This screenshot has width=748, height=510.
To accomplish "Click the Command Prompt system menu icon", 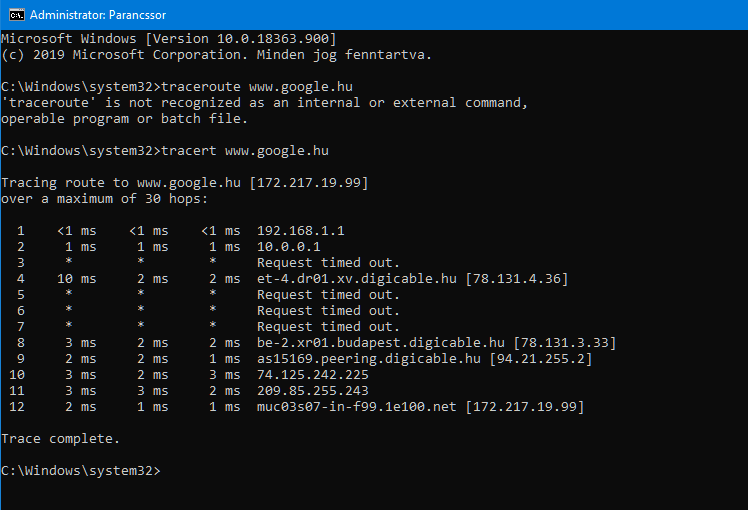I will pos(13,15).
